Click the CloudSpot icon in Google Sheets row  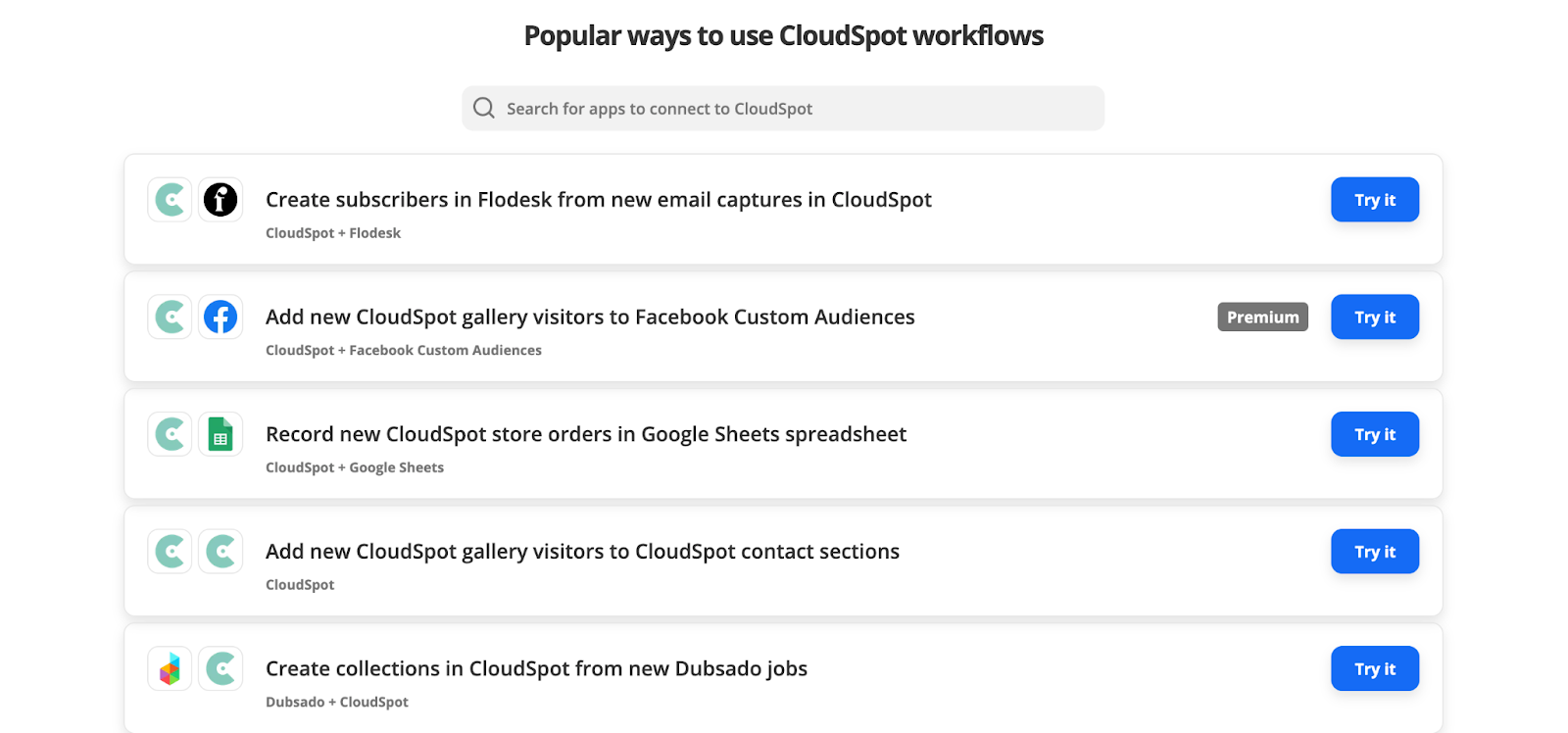[170, 434]
